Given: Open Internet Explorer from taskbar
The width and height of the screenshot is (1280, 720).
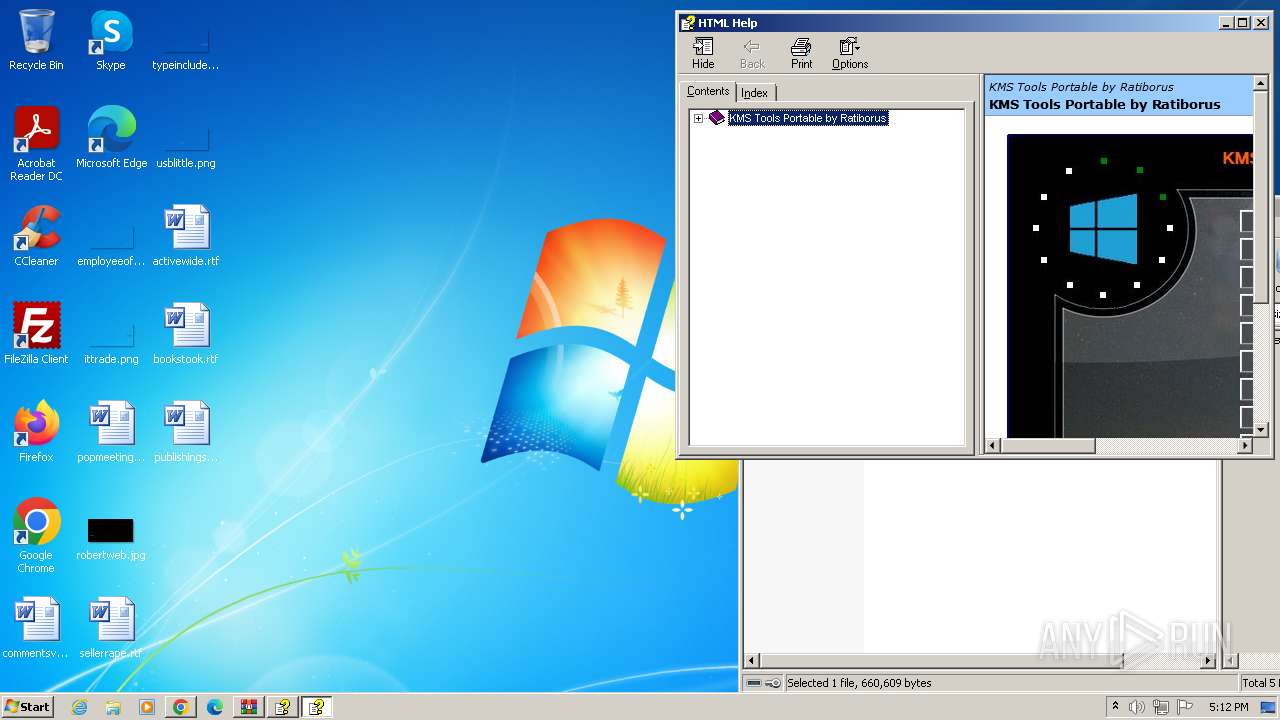Looking at the screenshot, I should [x=79, y=707].
